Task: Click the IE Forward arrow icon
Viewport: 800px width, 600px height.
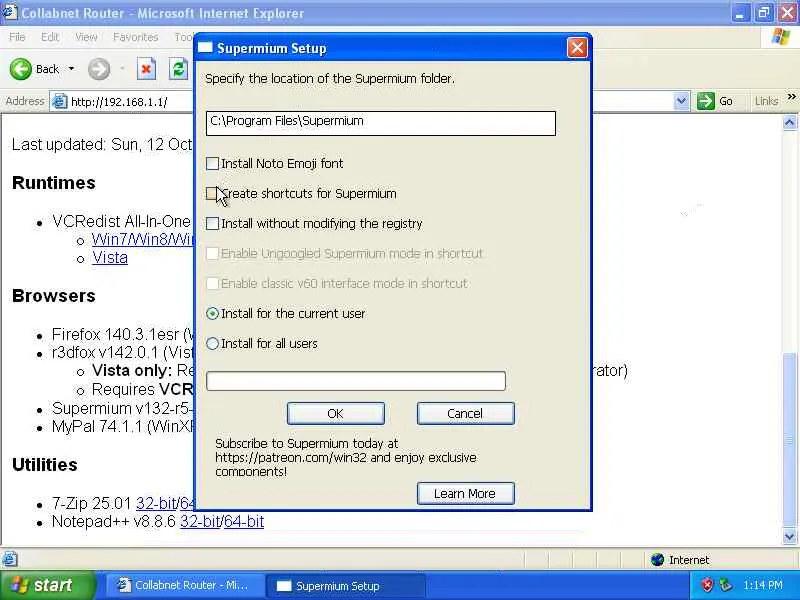Action: (x=98, y=69)
